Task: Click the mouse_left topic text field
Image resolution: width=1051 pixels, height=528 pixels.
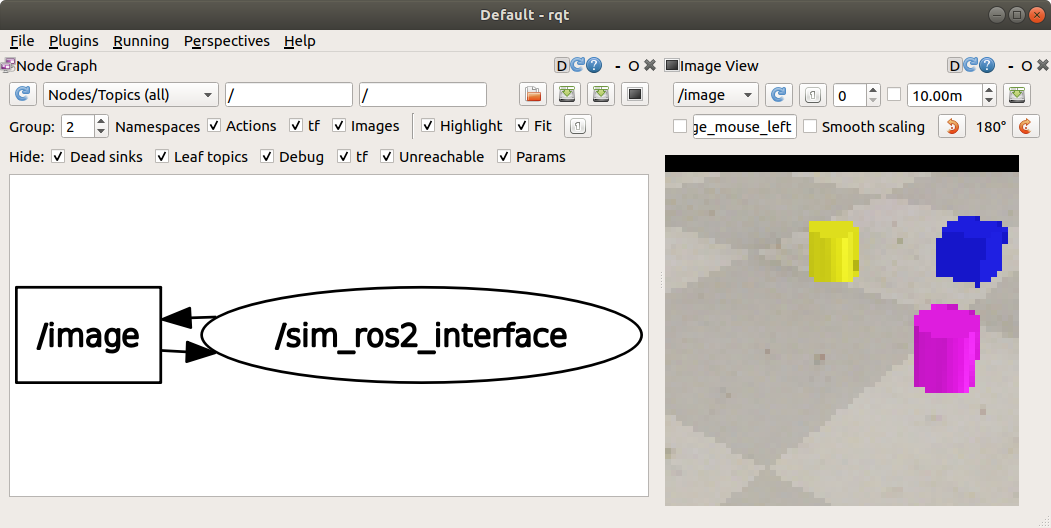Action: 745,126
